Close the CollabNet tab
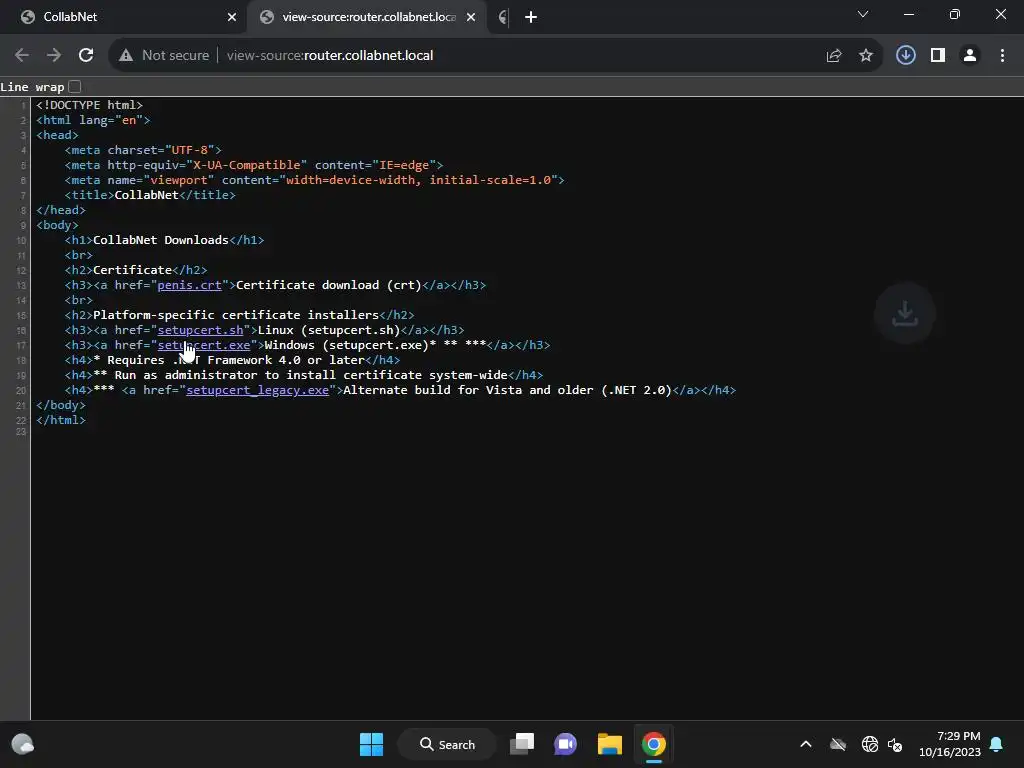 click(232, 17)
